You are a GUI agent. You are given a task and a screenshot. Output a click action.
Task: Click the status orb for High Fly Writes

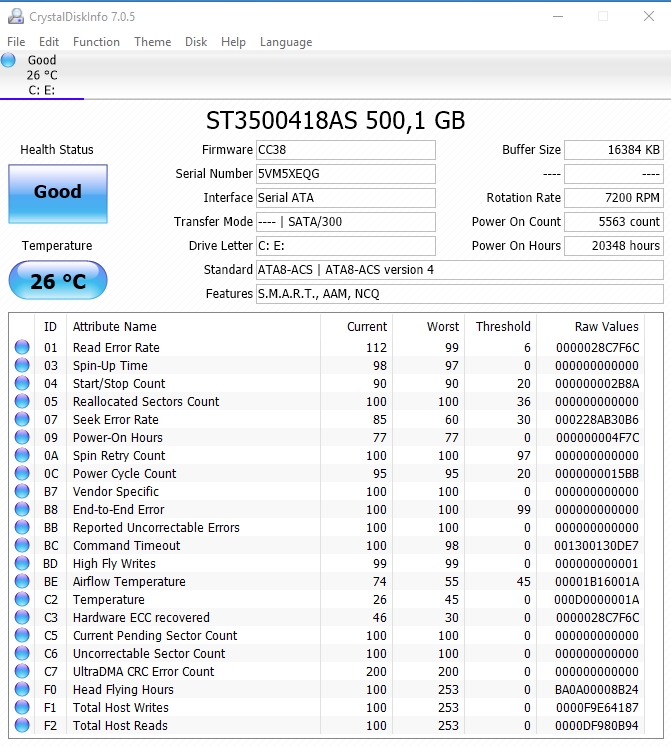[22, 563]
